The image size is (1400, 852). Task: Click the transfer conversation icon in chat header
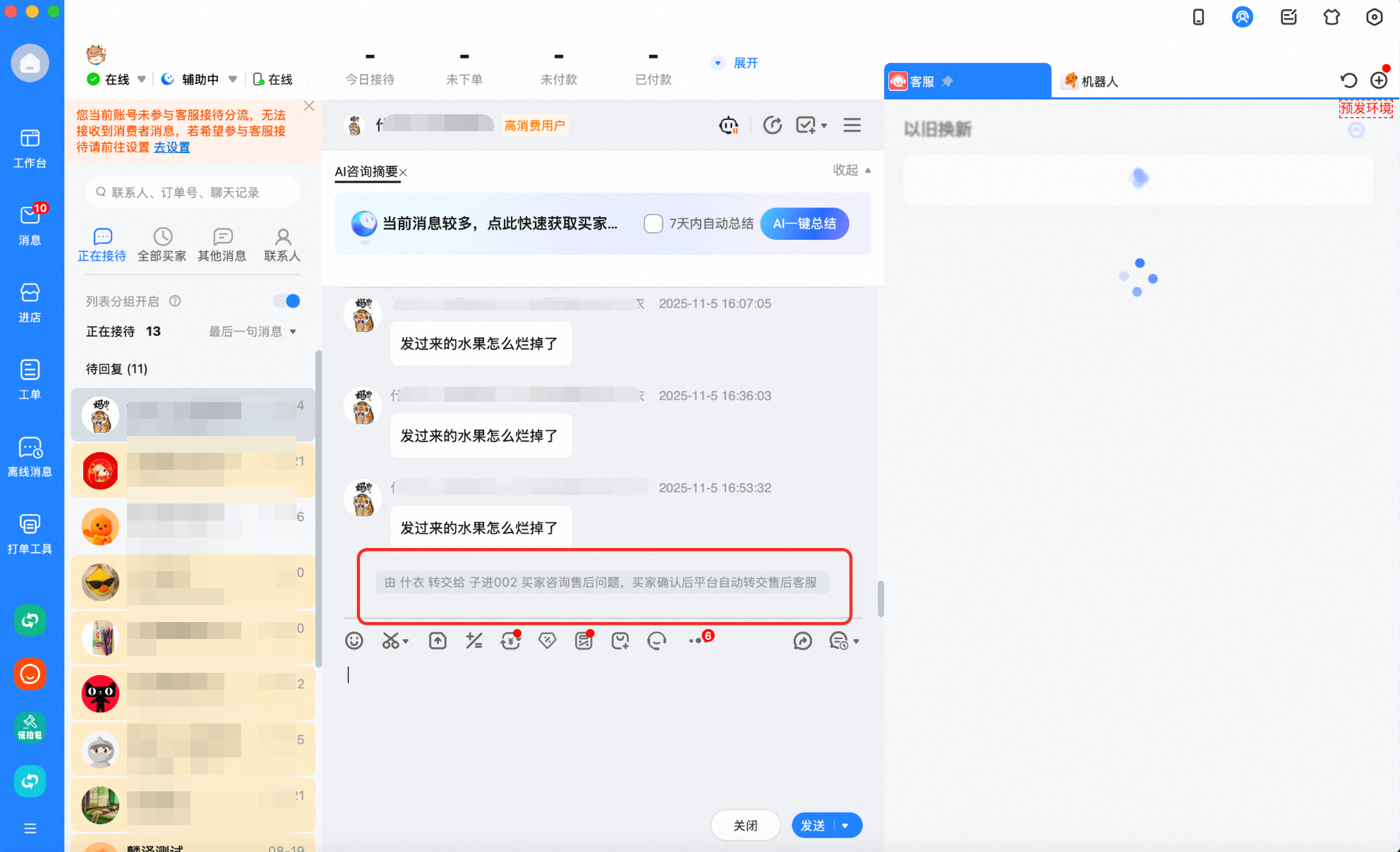773,126
